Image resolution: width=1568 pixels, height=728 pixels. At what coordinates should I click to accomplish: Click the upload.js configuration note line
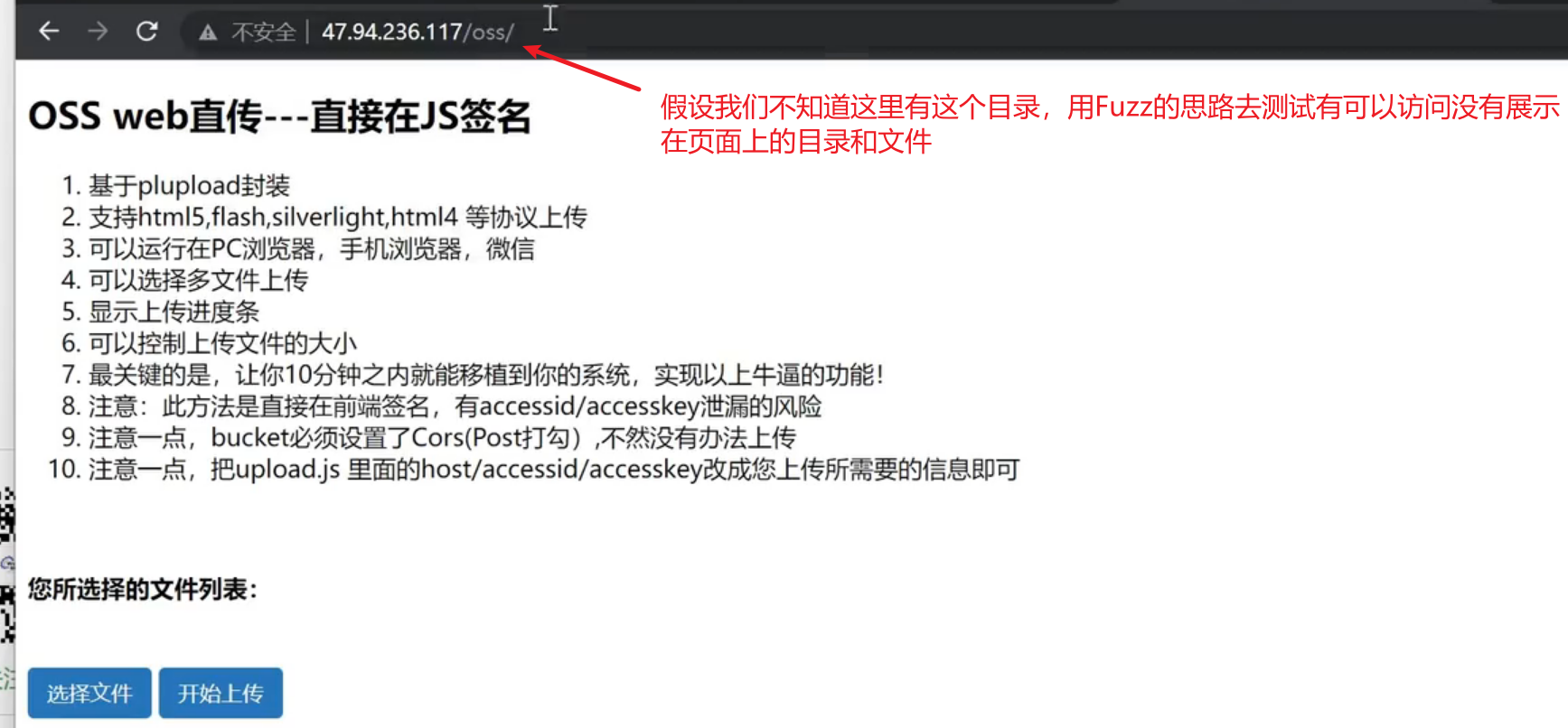pyautogui.click(x=553, y=470)
